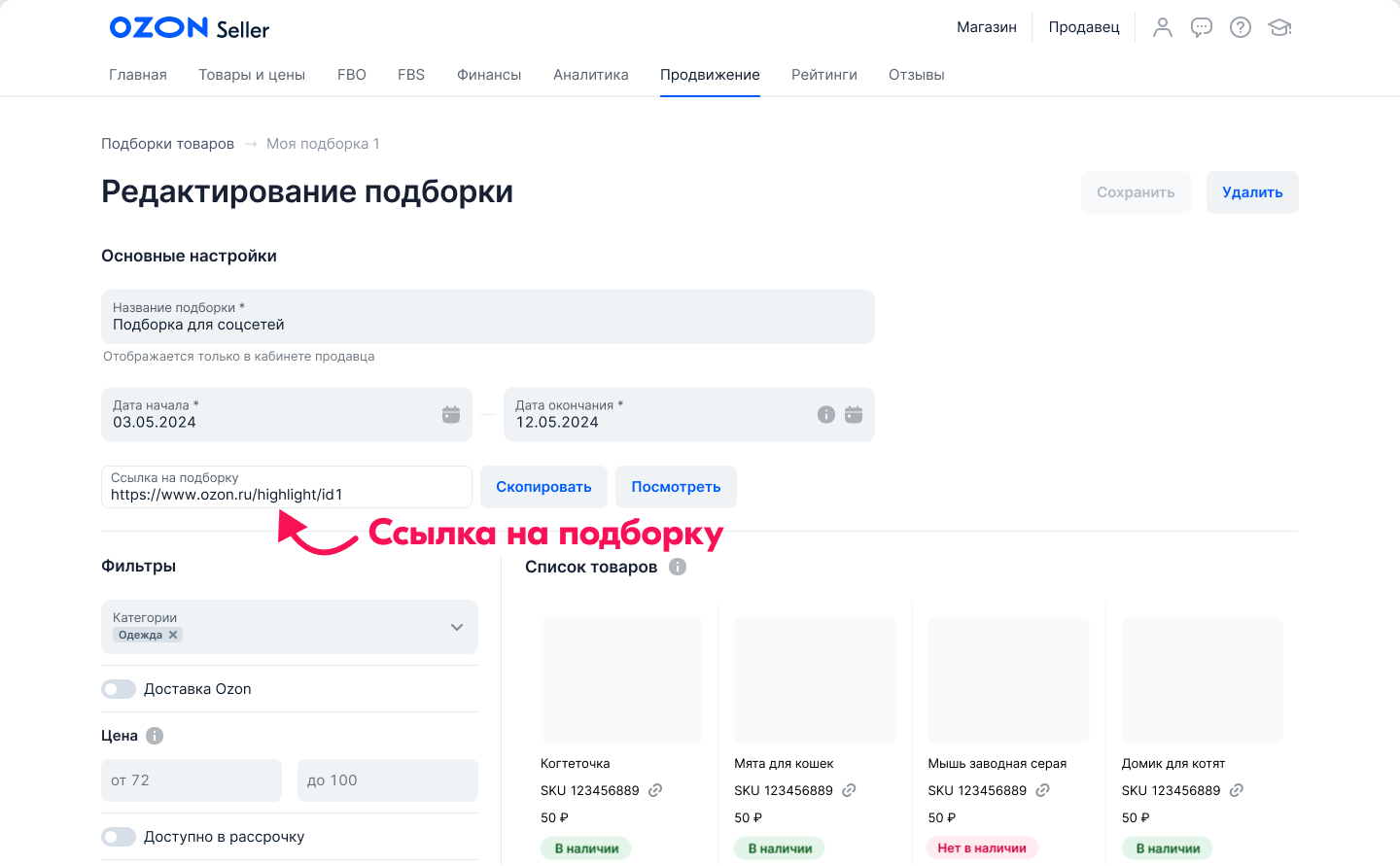Click В наличии badge under Когтеточка
This screenshot has width=1400, height=866.
(586, 849)
